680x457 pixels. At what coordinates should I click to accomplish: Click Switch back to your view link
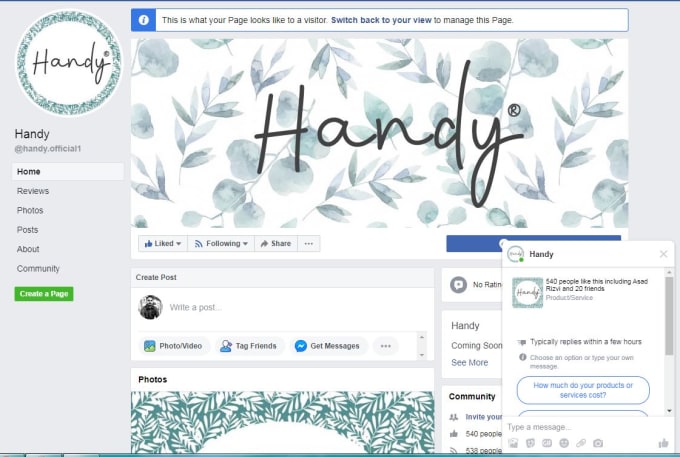[381, 20]
